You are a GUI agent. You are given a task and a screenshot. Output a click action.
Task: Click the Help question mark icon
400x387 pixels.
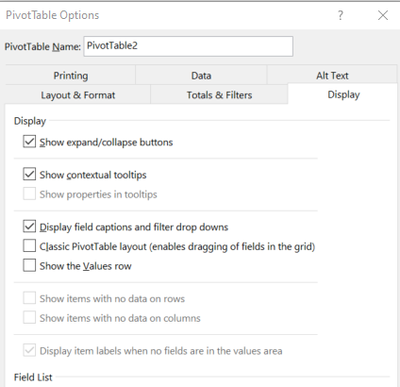coord(340,15)
